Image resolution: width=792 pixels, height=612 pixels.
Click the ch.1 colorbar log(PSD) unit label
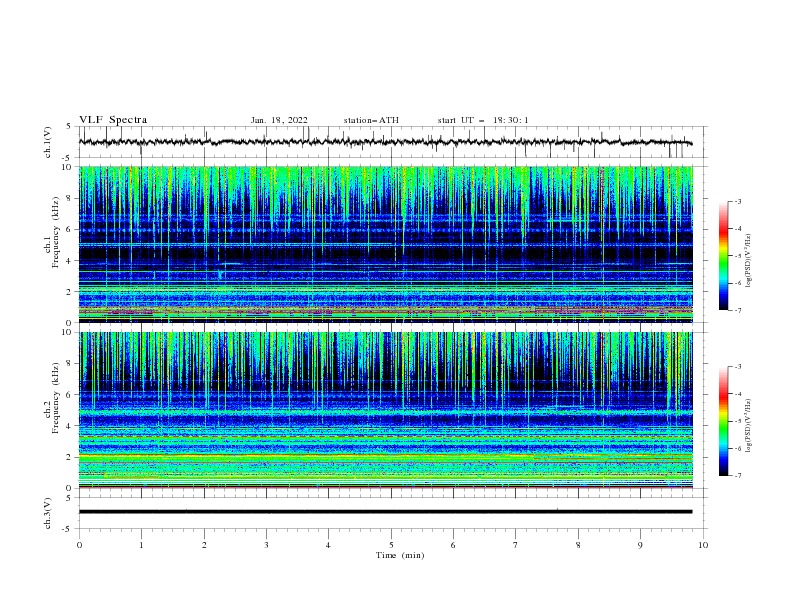(x=748, y=261)
